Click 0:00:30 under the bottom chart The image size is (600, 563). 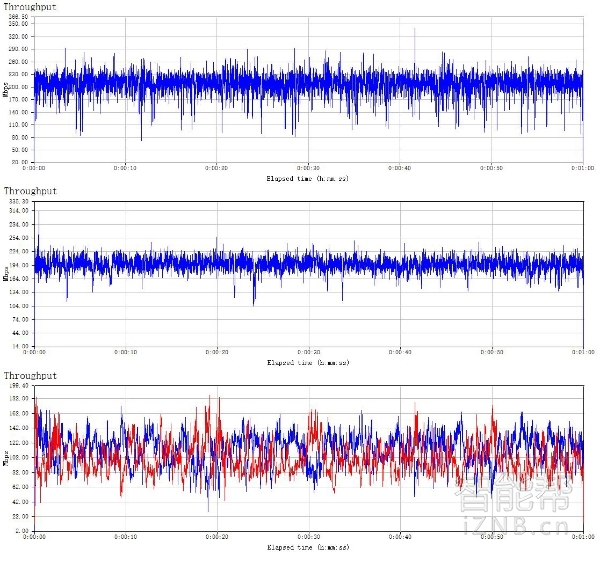coord(309,537)
